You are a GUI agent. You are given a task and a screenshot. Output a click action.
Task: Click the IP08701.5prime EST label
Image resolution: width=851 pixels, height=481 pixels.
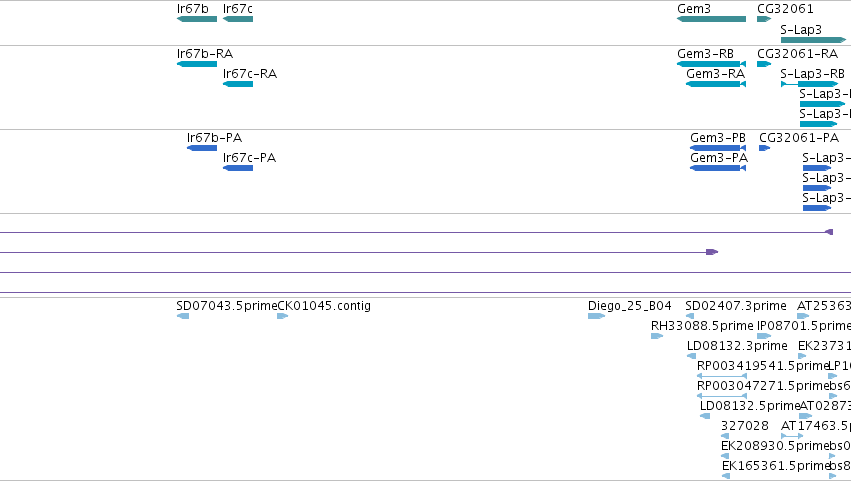point(804,326)
